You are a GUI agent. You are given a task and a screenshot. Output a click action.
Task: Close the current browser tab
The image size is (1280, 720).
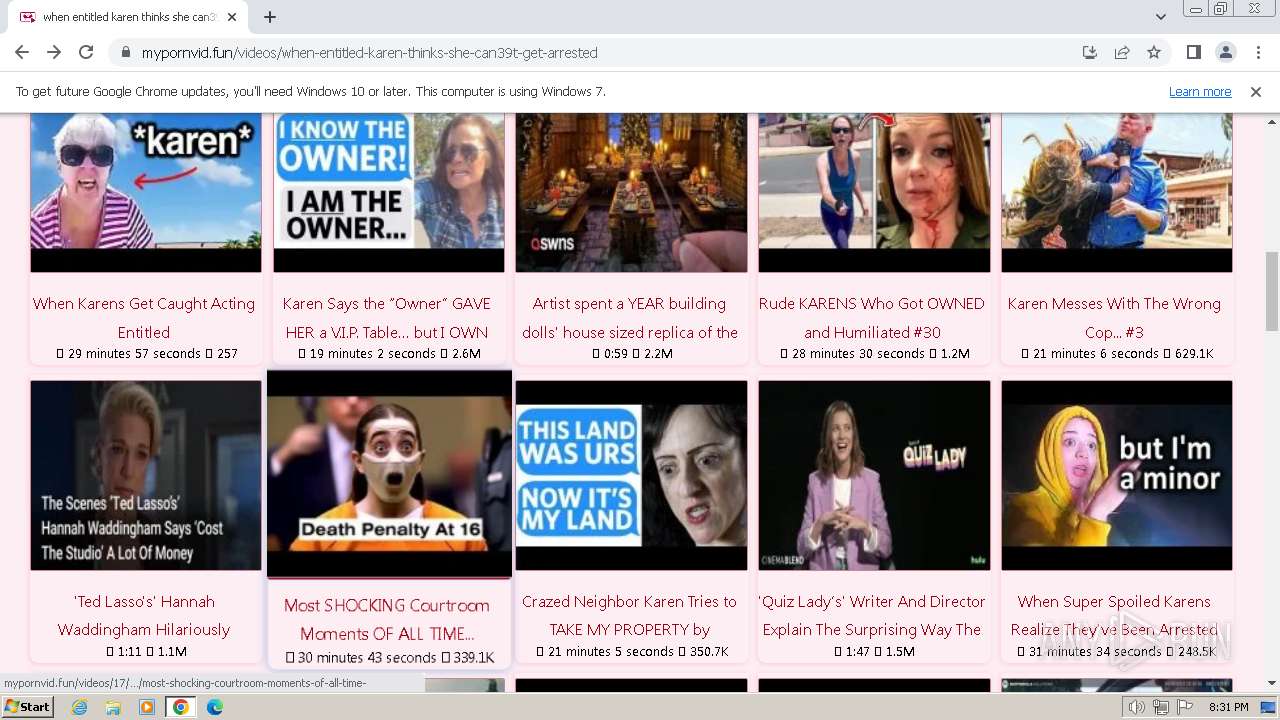pos(232,17)
